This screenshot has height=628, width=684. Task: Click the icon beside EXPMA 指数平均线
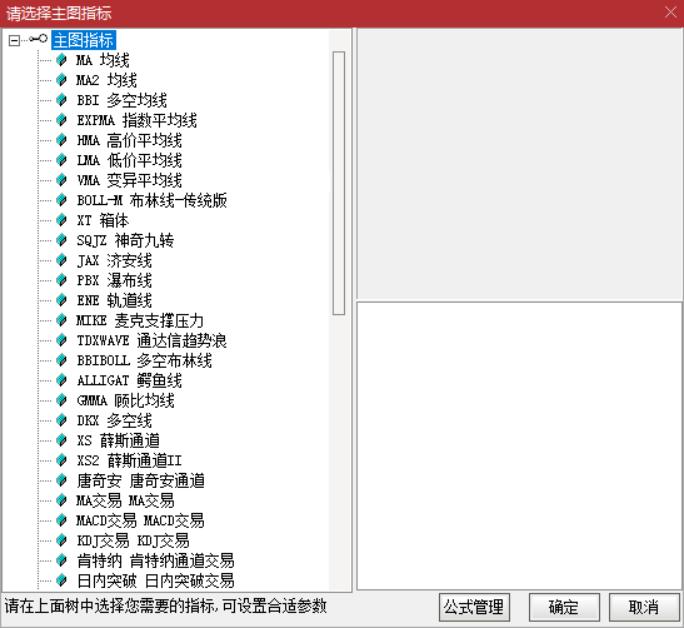click(x=63, y=121)
